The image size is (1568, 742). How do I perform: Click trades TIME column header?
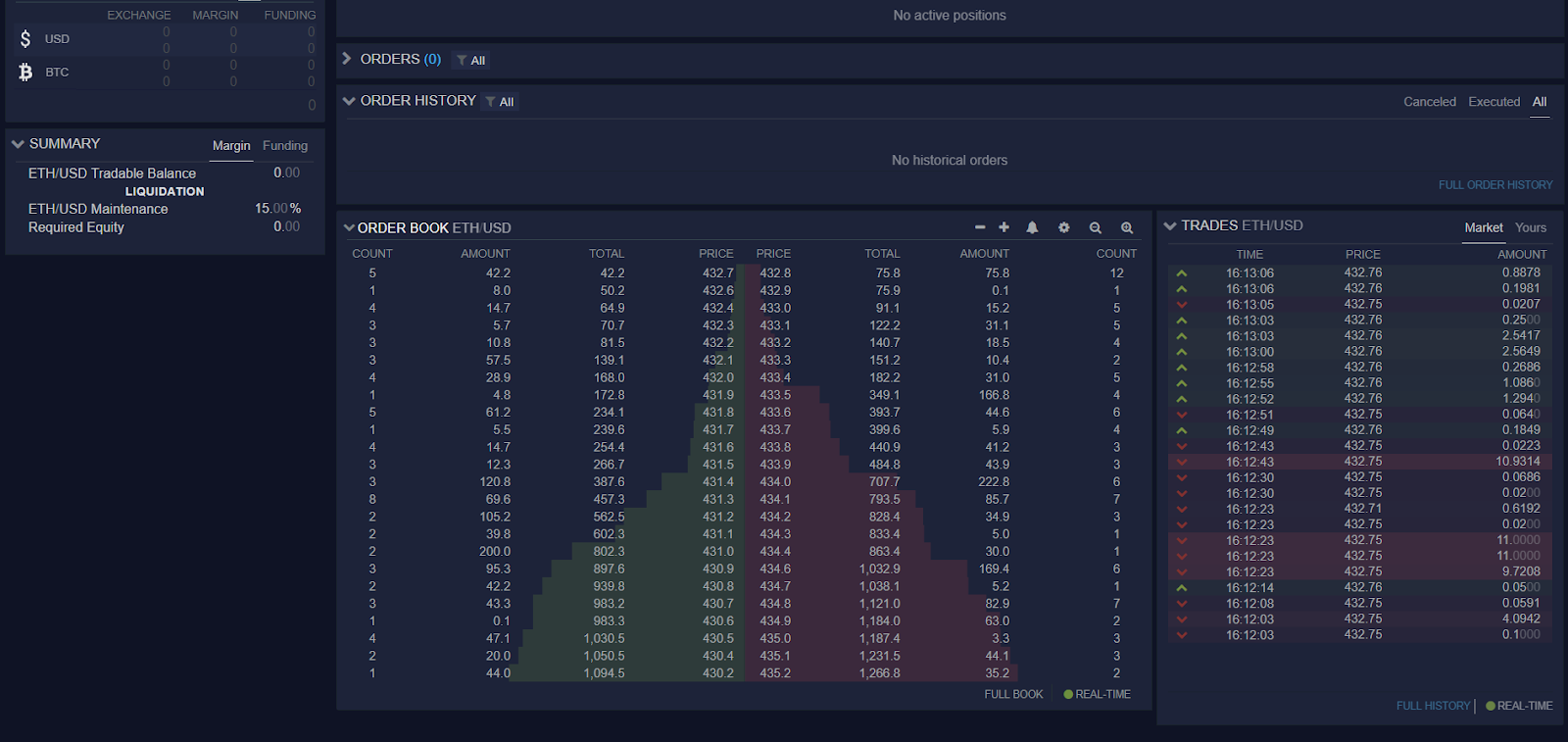(1249, 255)
